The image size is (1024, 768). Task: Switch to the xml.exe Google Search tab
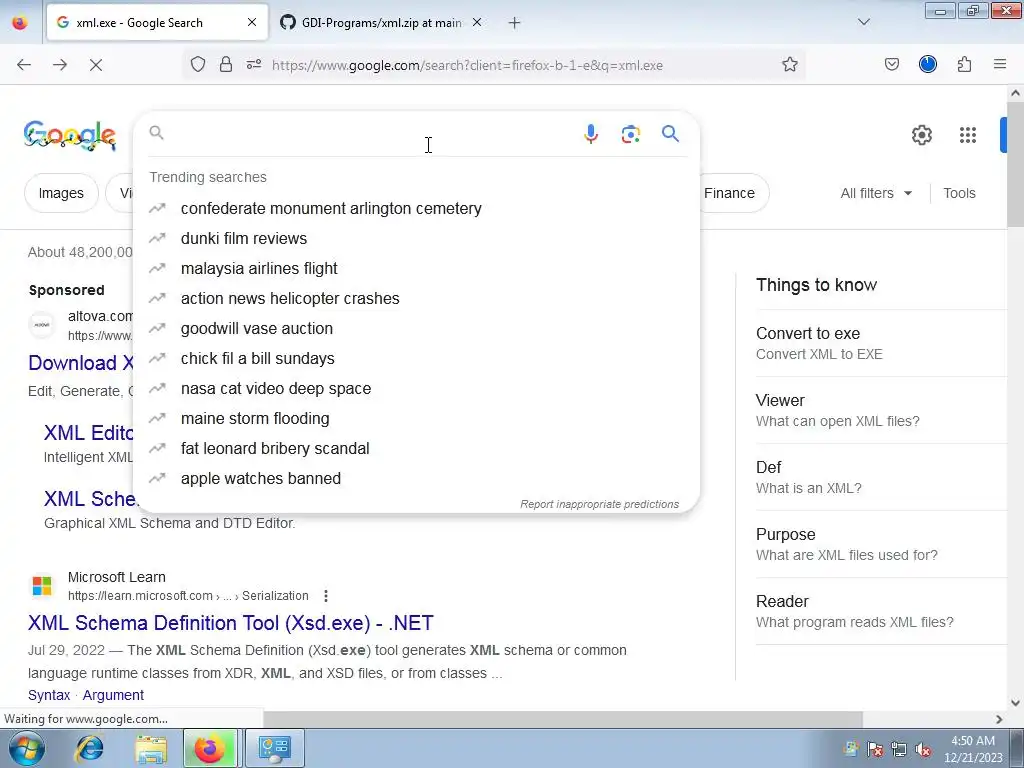coord(157,23)
